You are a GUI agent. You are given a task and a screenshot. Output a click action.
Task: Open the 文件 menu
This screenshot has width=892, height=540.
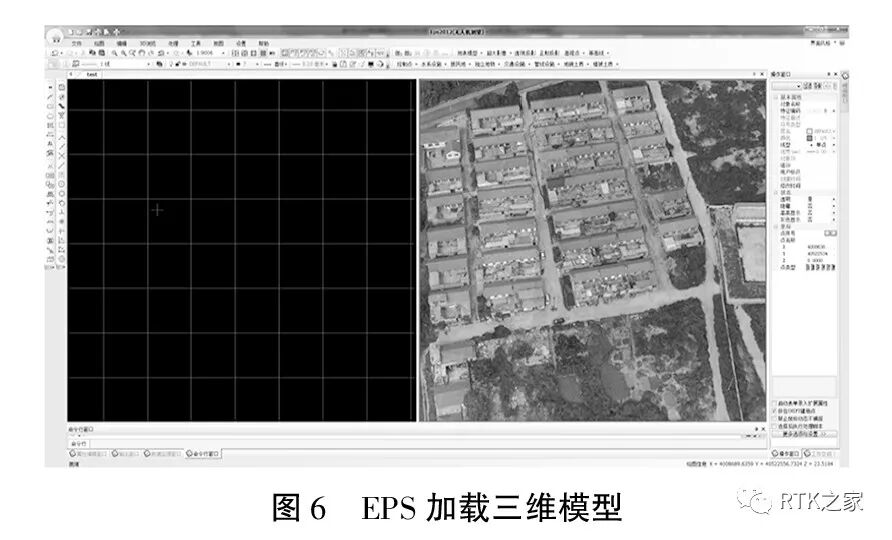tap(76, 43)
